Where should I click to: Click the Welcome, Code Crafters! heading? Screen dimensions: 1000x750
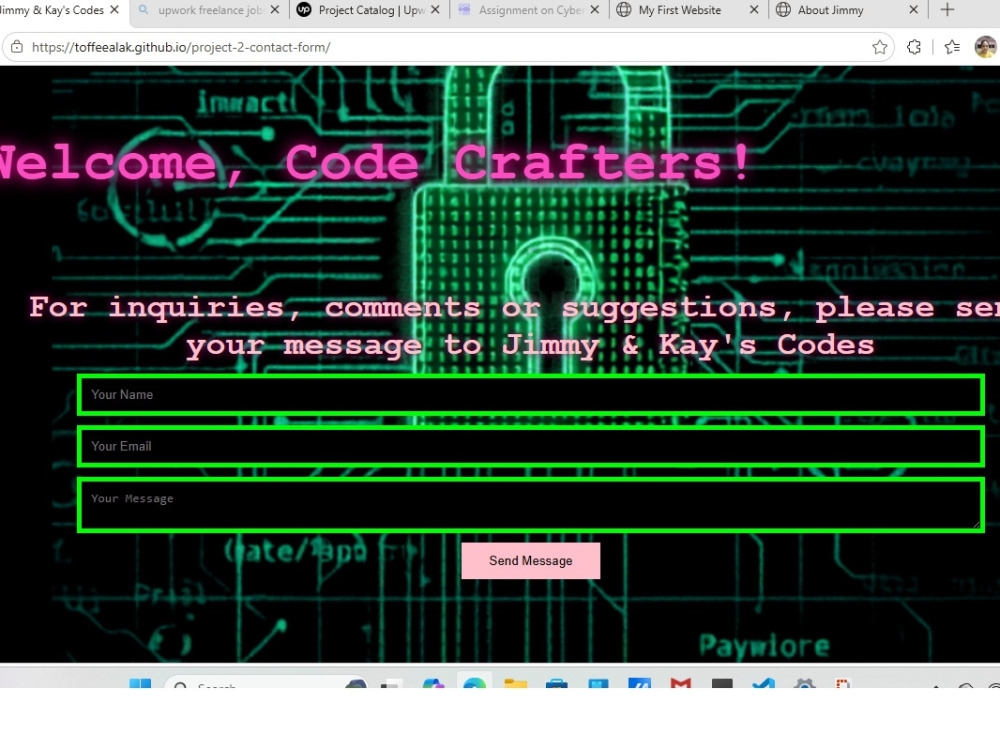375,163
